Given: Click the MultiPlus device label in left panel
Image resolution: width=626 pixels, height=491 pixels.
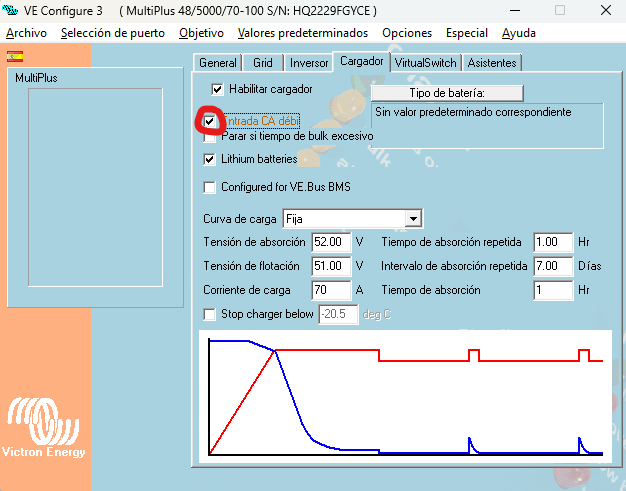Looking at the screenshot, I should (x=36, y=78).
